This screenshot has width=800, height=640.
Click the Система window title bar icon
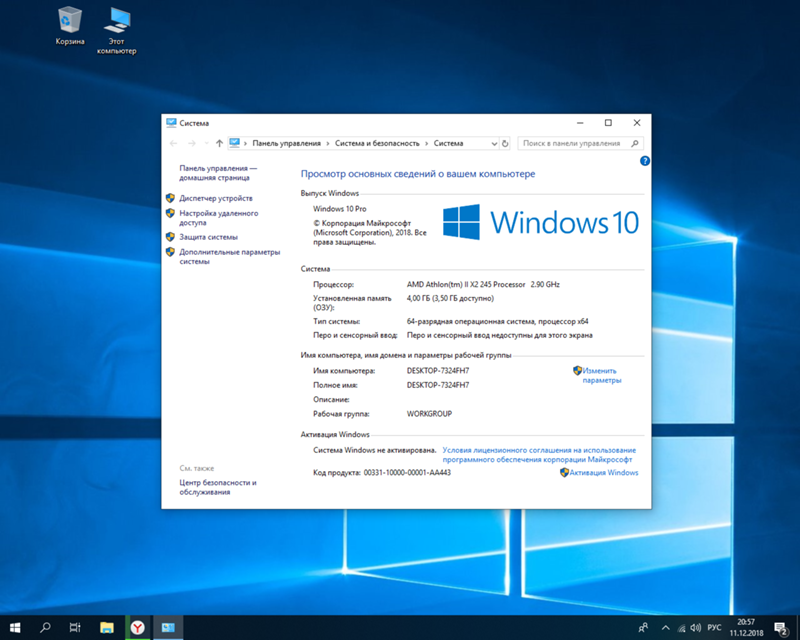click(x=171, y=123)
